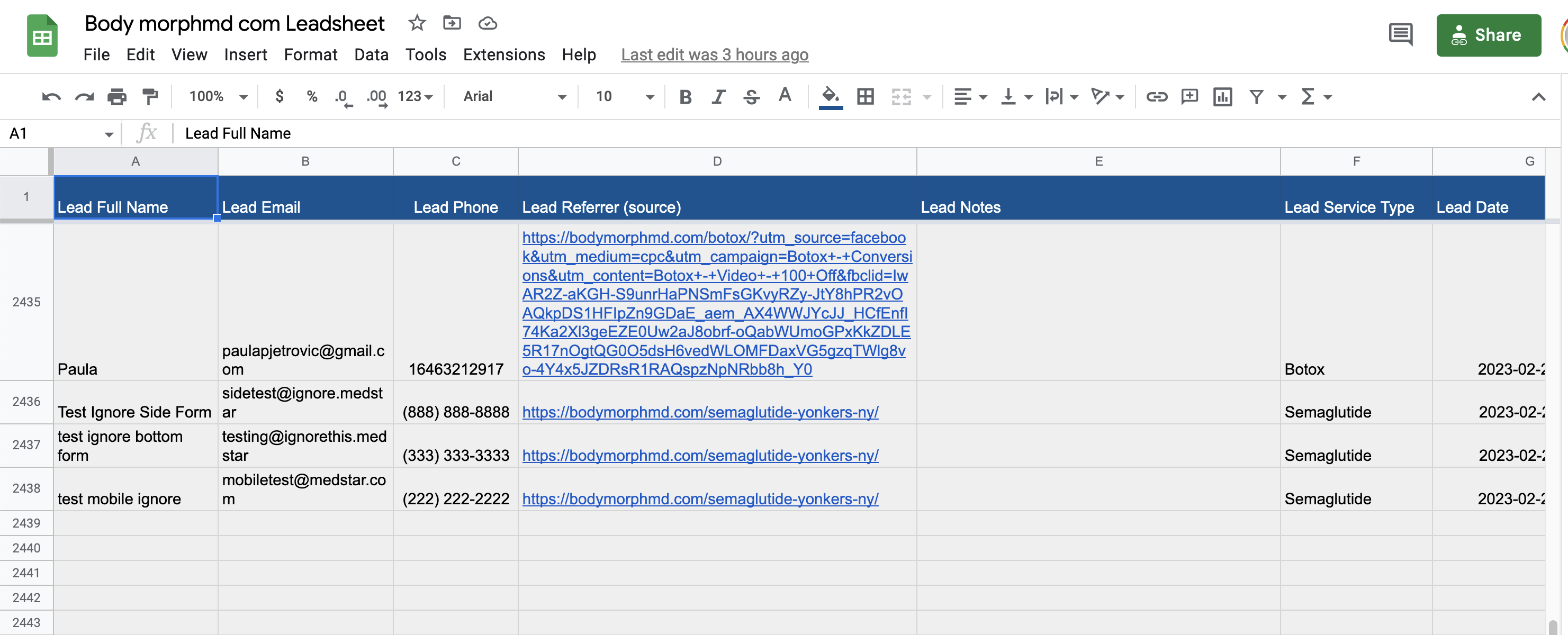Insert a link using the toolbar icon
Viewport: 1568px width, 635px height.
[1157, 97]
